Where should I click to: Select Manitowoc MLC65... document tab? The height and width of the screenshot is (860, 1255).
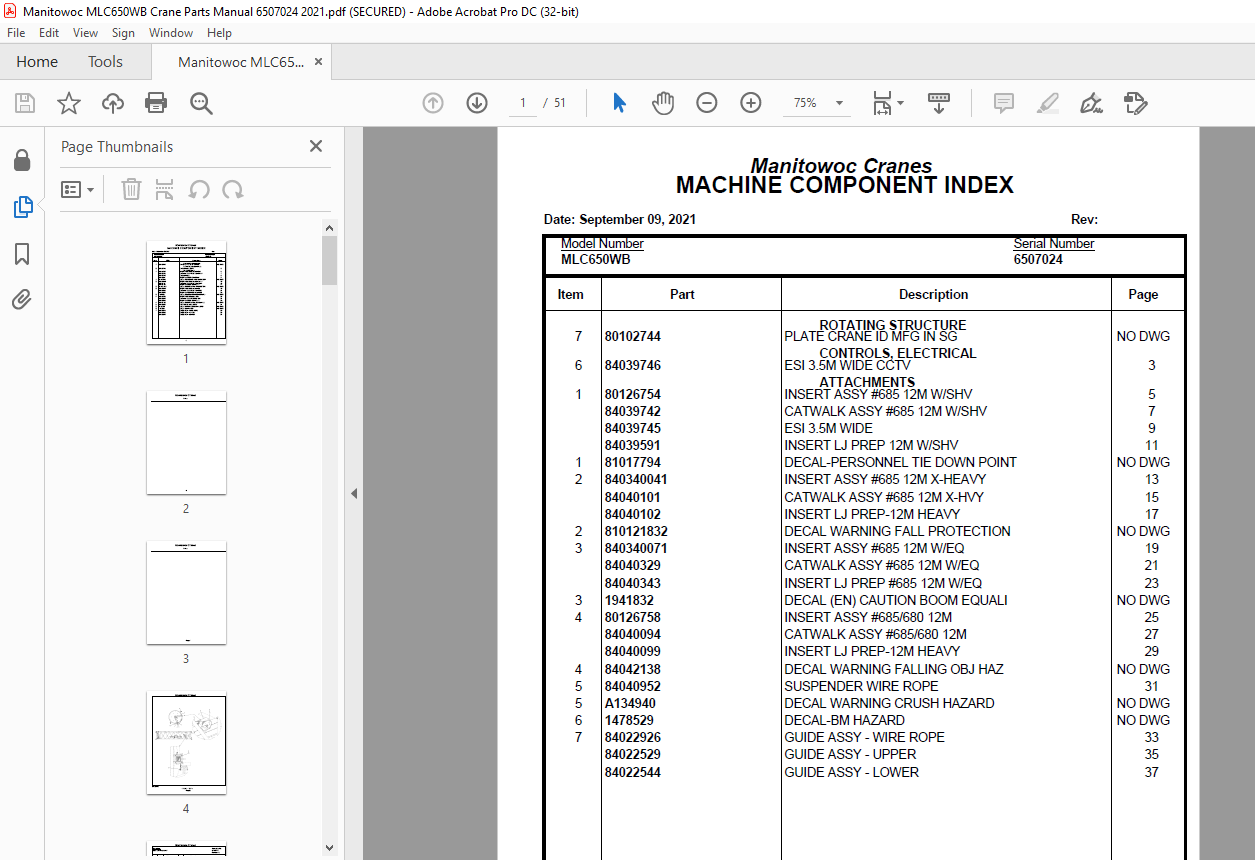pos(240,62)
